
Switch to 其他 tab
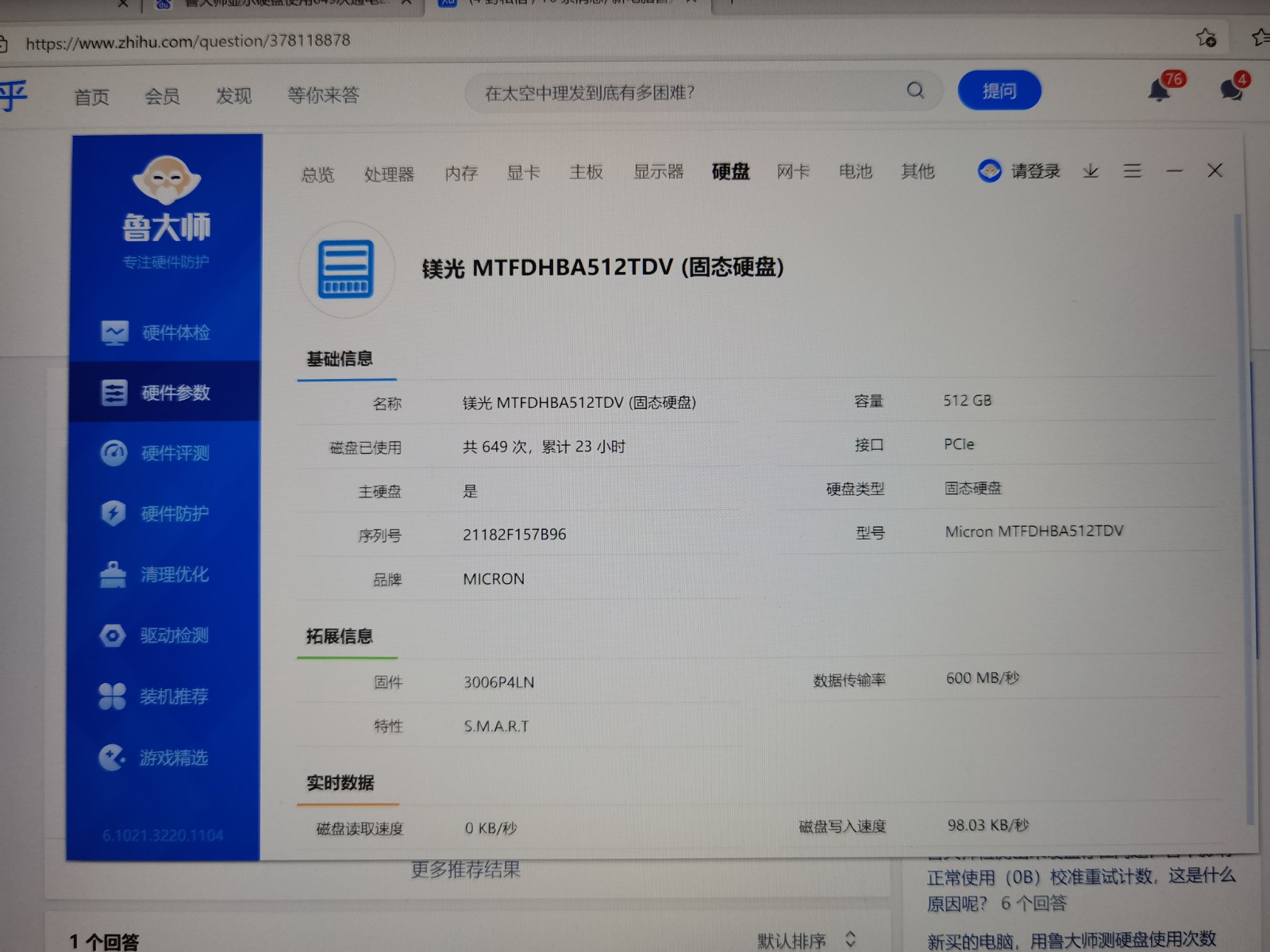918,171
